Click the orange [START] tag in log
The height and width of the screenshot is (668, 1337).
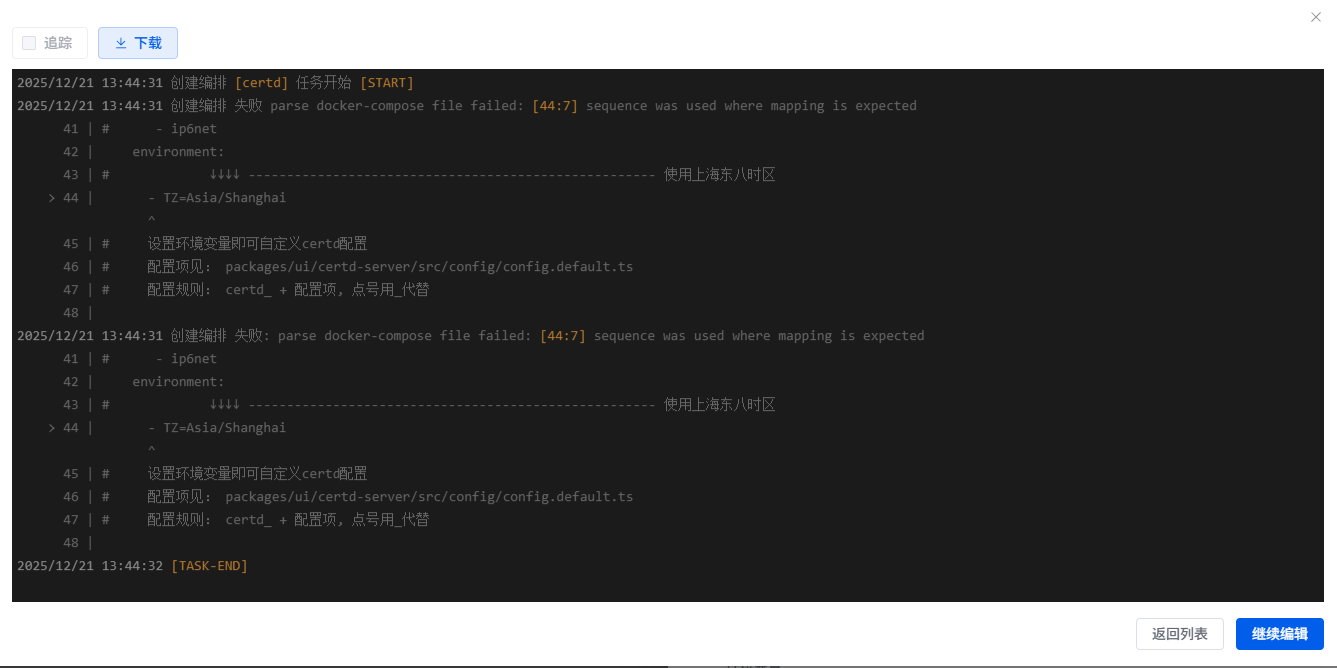[386, 83]
